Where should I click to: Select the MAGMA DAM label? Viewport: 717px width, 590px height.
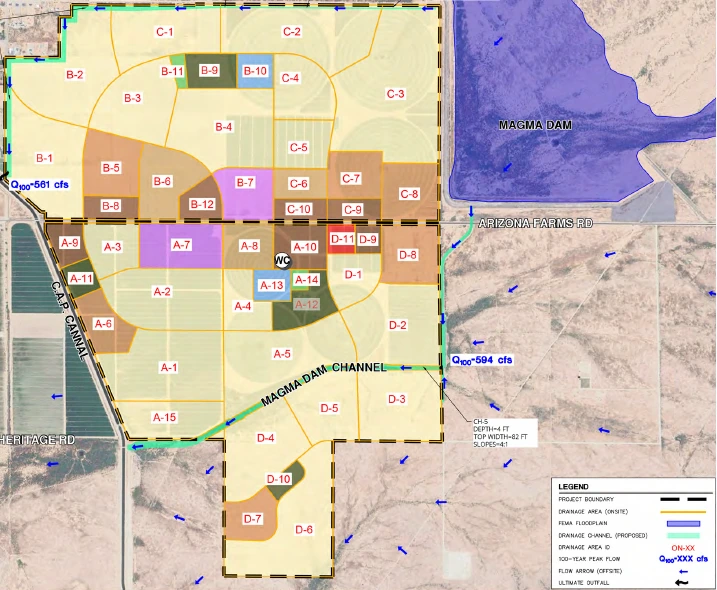point(535,125)
